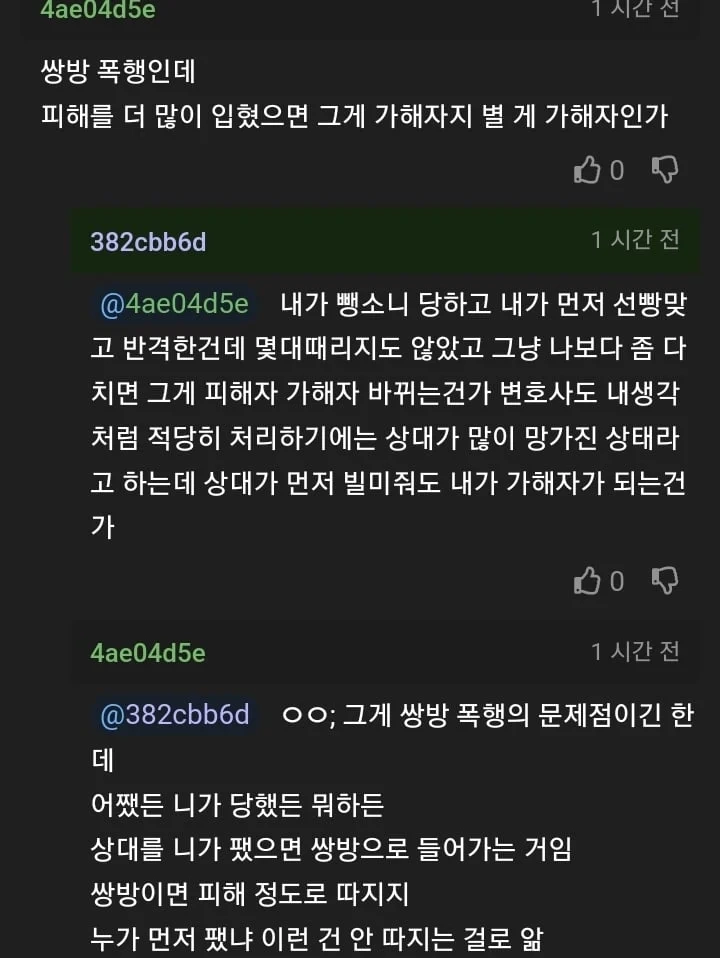Downvote the reply written by 382cbb6d
The width and height of the screenshot is (720, 958).
click(x=665, y=581)
